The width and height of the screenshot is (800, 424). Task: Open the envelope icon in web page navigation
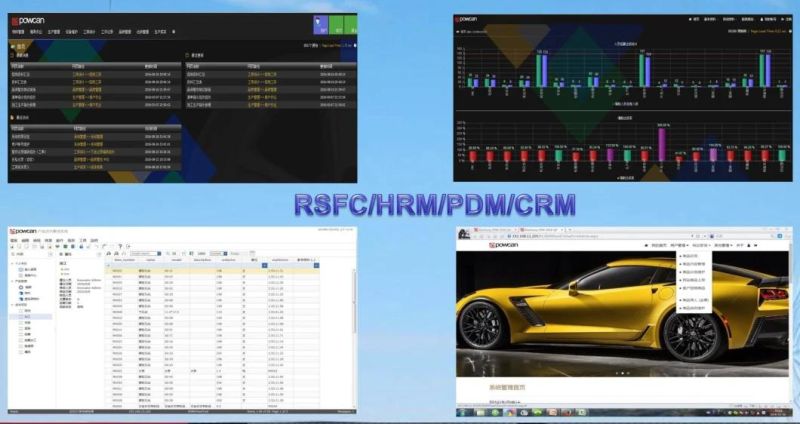(756, 245)
